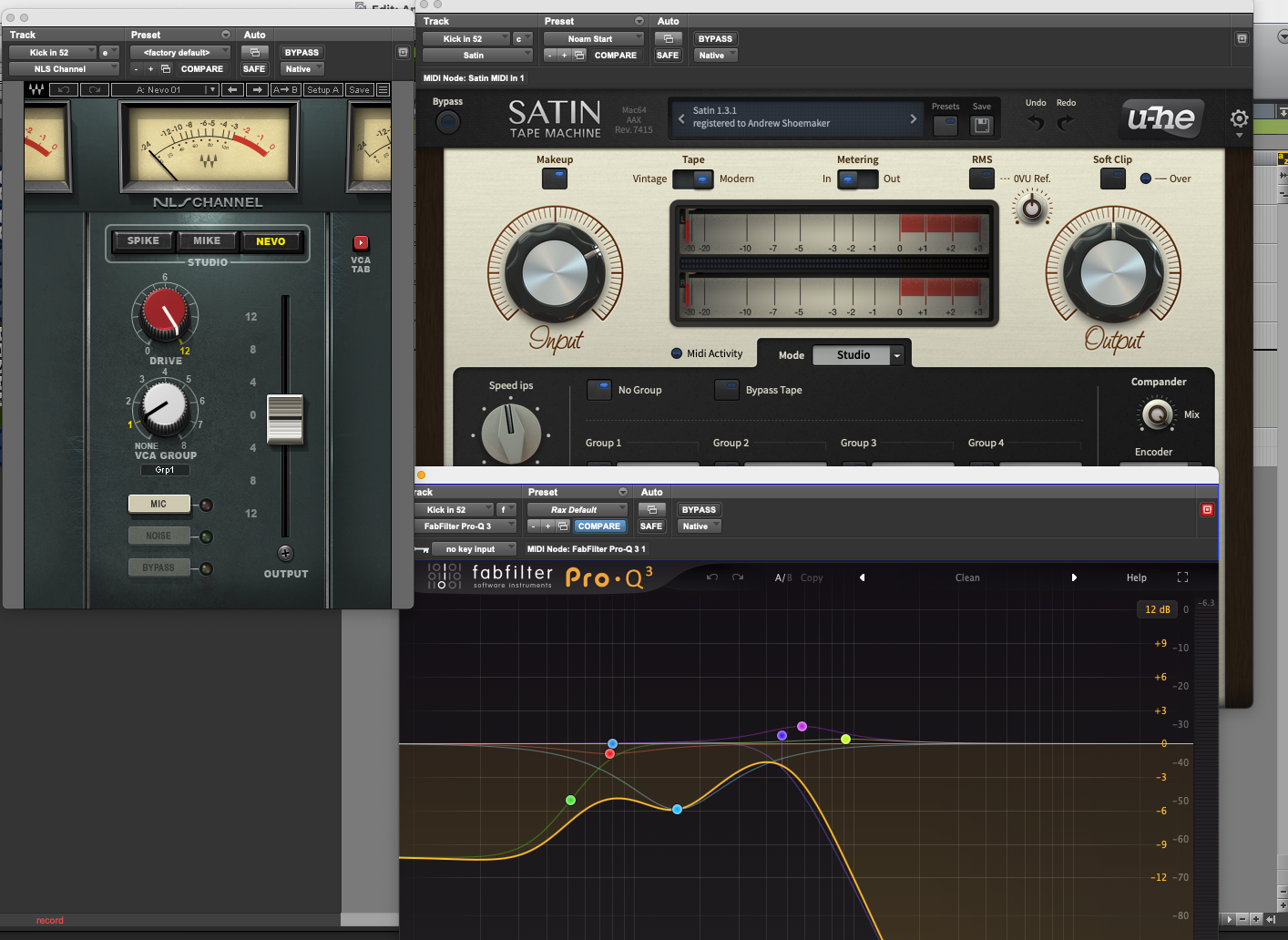Toggle the NOISE button on NLS Channel
This screenshot has height=940, width=1288.
pos(158,536)
